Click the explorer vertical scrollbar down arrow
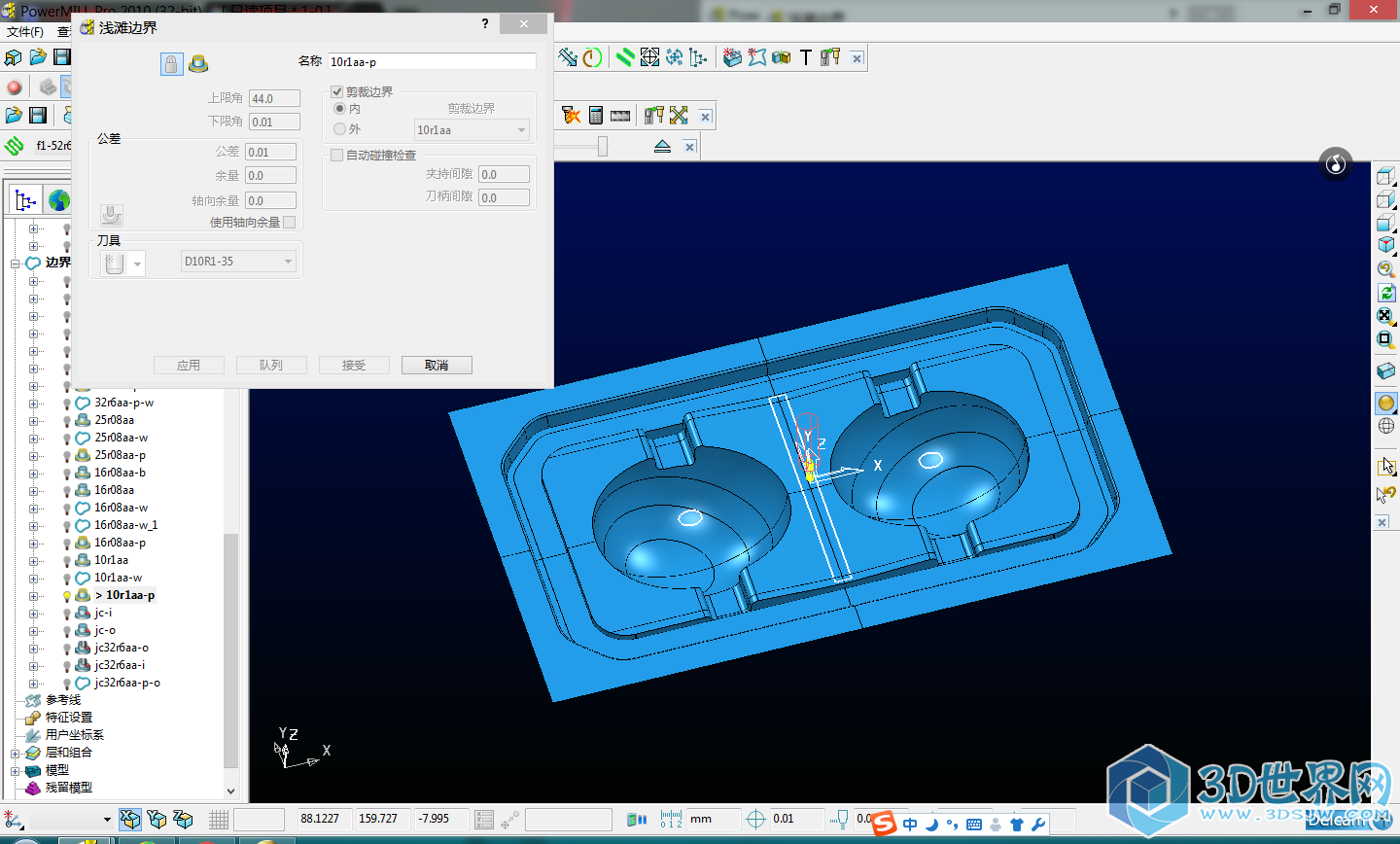Image resolution: width=1400 pixels, height=844 pixels. tap(231, 791)
